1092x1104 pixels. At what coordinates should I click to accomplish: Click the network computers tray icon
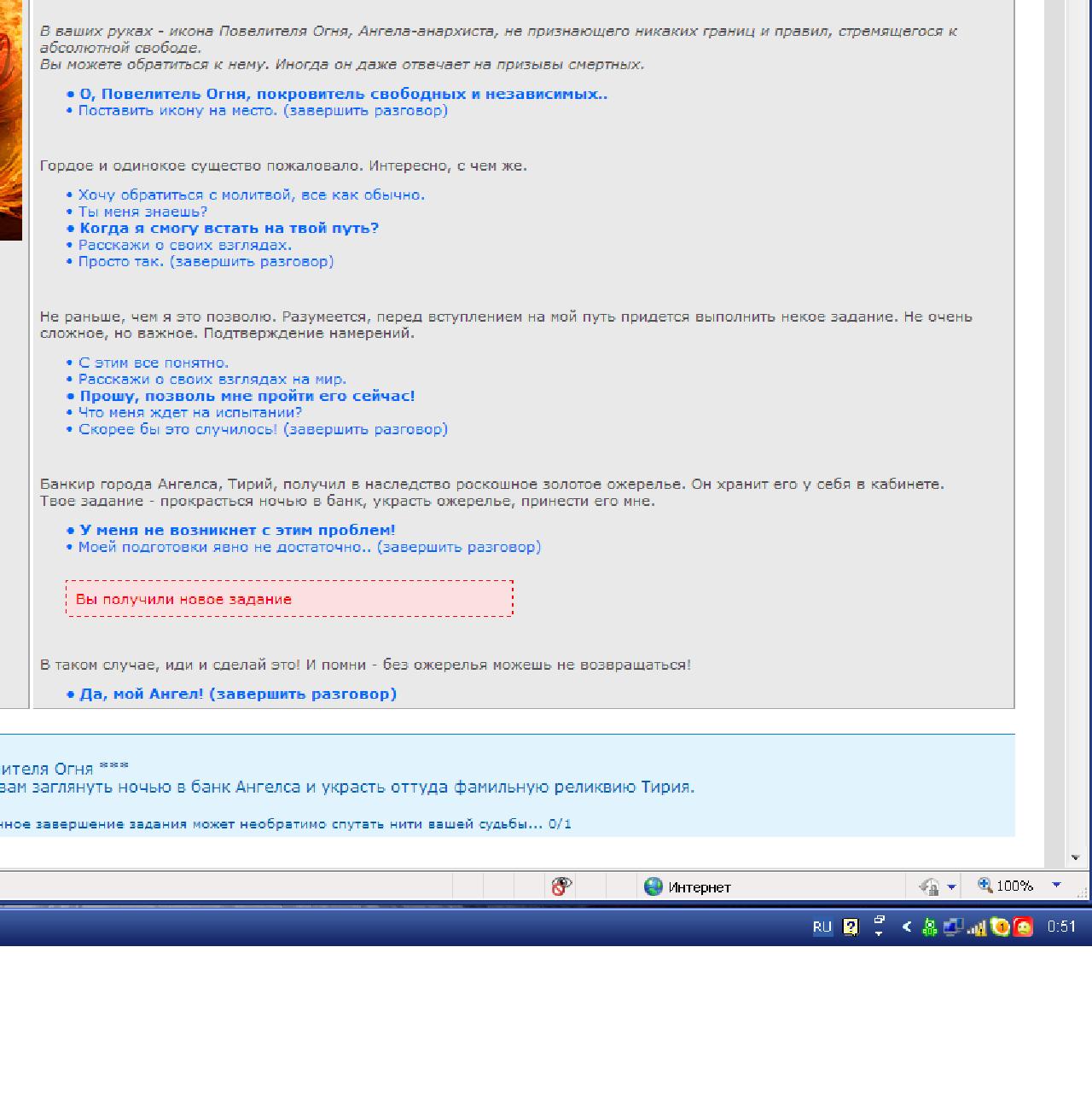952,927
